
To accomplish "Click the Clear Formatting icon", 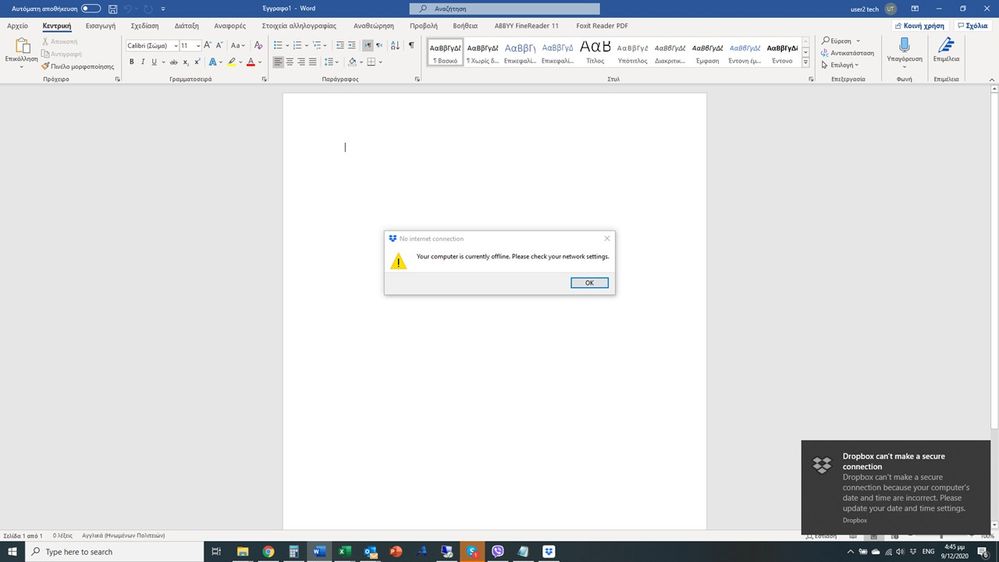I will 258,45.
